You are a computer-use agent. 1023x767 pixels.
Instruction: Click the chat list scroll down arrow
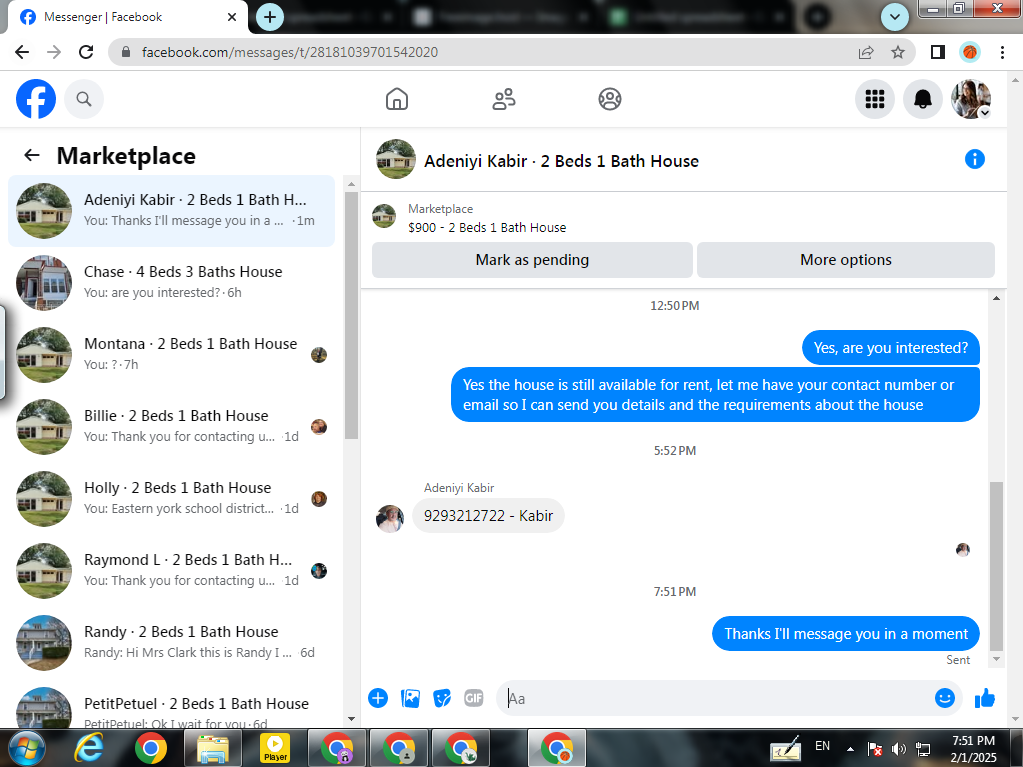click(351, 719)
